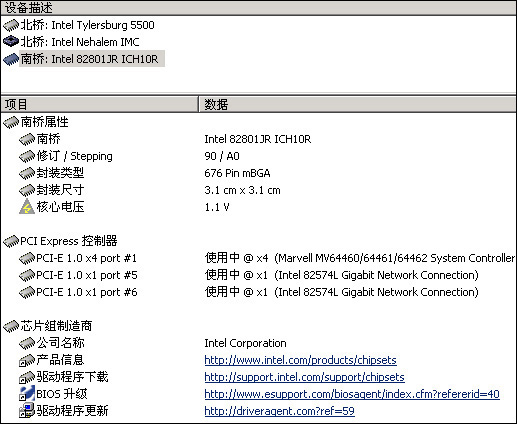Viewport: 517px width, 424px height.
Task: Select 北桥: Intel Tylersburg 5500 device entry
Action: [x=88, y=25]
